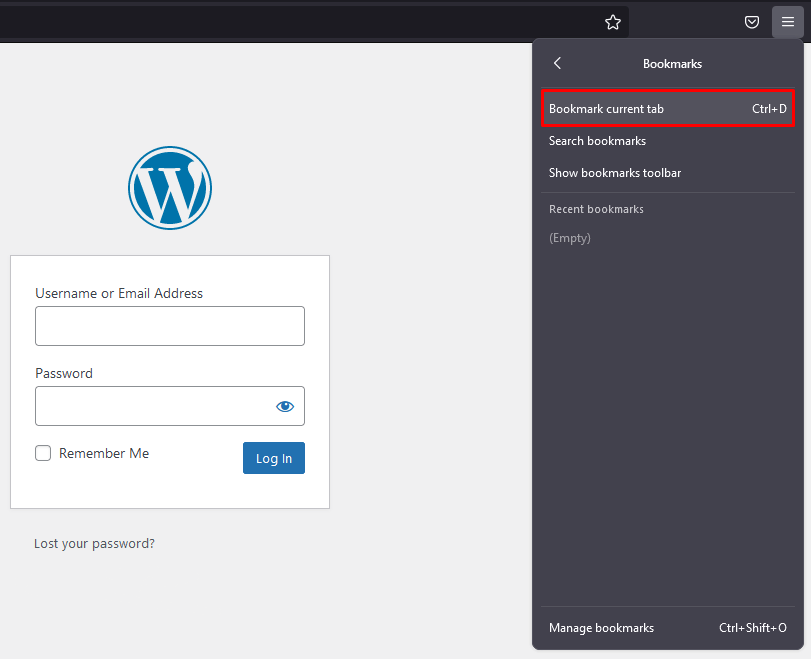Select Show bookmarks toolbar

coord(615,173)
